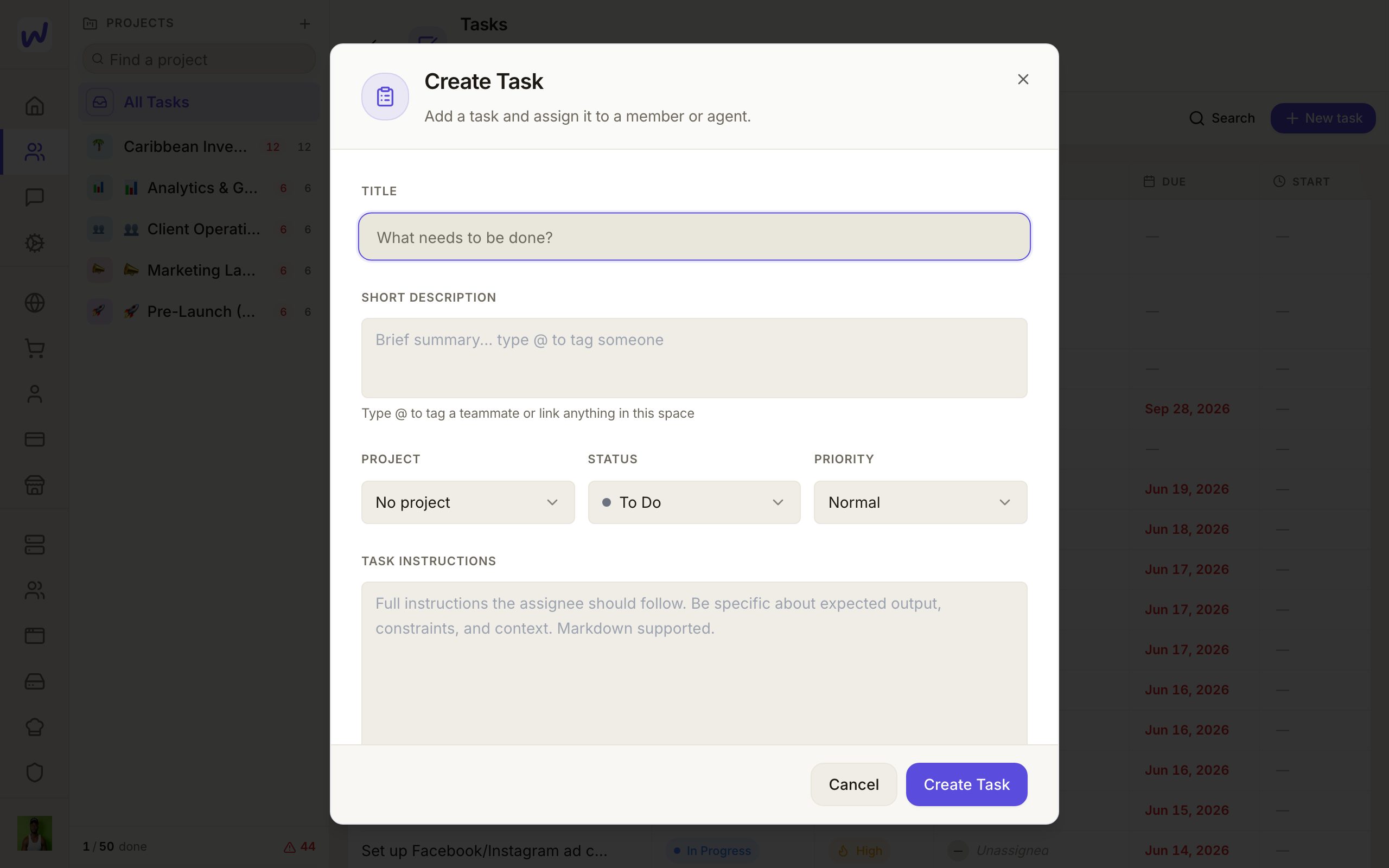The width and height of the screenshot is (1389, 868).
Task: Click the chef hat icon in sidebar
Action: [34, 727]
